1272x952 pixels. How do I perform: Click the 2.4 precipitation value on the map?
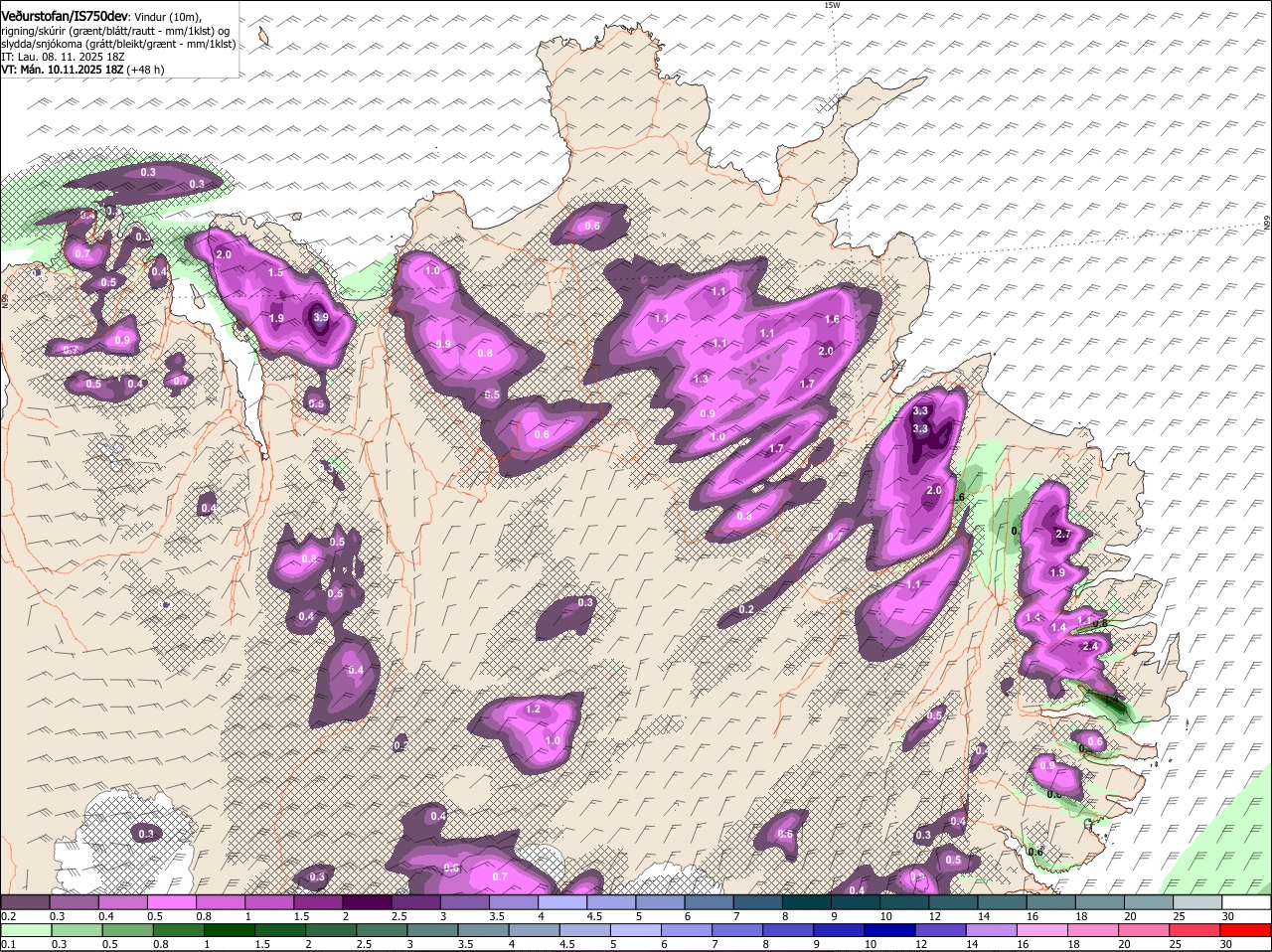(x=1089, y=646)
